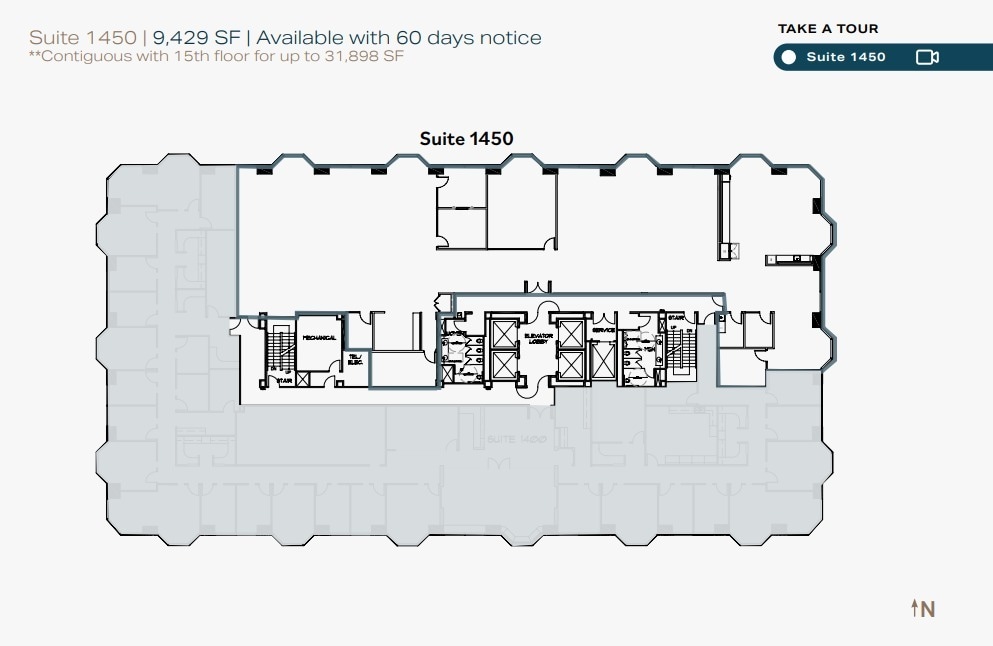Image resolution: width=993 pixels, height=646 pixels.
Task: Select an elevator shaft in the Elevator Lobby
Action: tap(505, 335)
